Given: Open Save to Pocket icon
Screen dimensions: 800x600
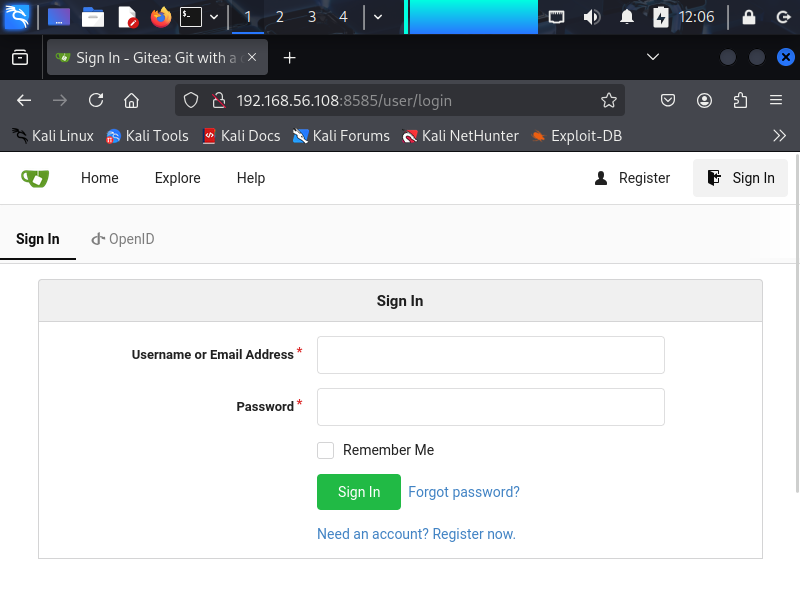Looking at the screenshot, I should pyautogui.click(x=668, y=100).
